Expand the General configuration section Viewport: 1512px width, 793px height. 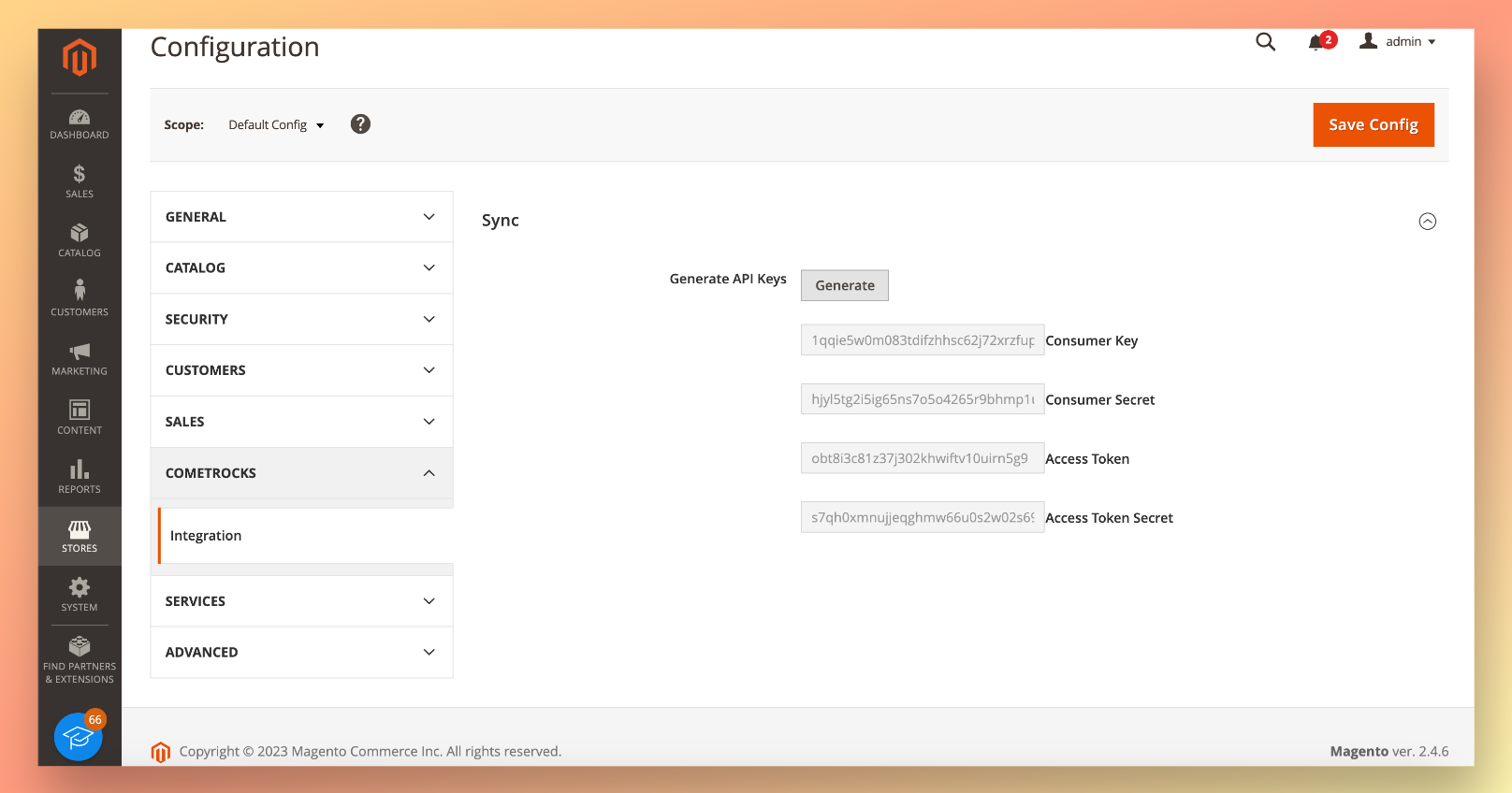coord(301,217)
